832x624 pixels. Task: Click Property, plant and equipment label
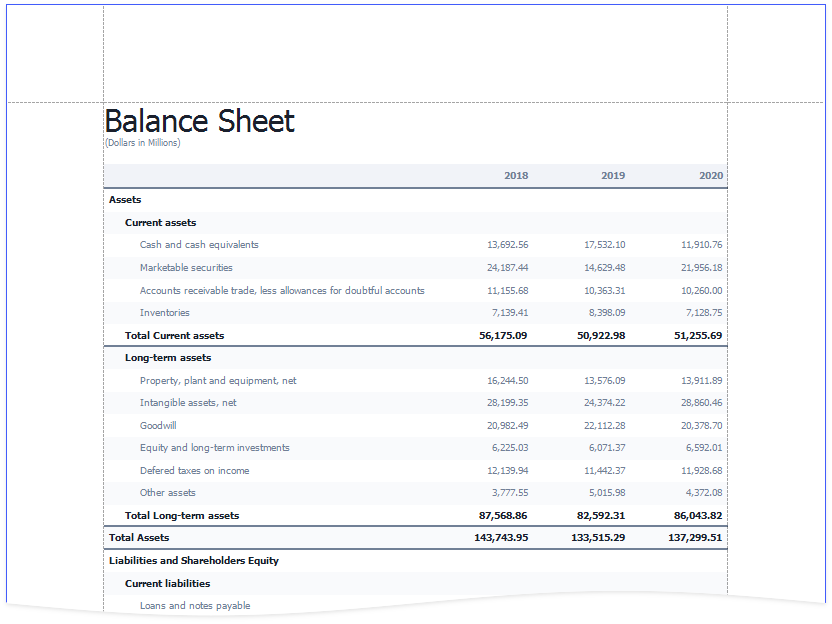click(218, 381)
